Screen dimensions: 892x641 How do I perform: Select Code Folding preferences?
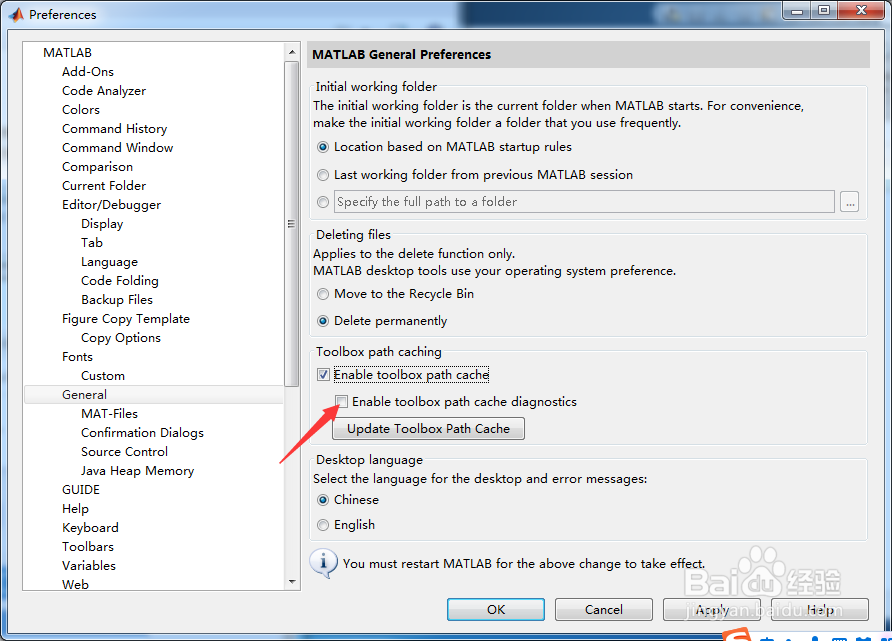[119, 280]
